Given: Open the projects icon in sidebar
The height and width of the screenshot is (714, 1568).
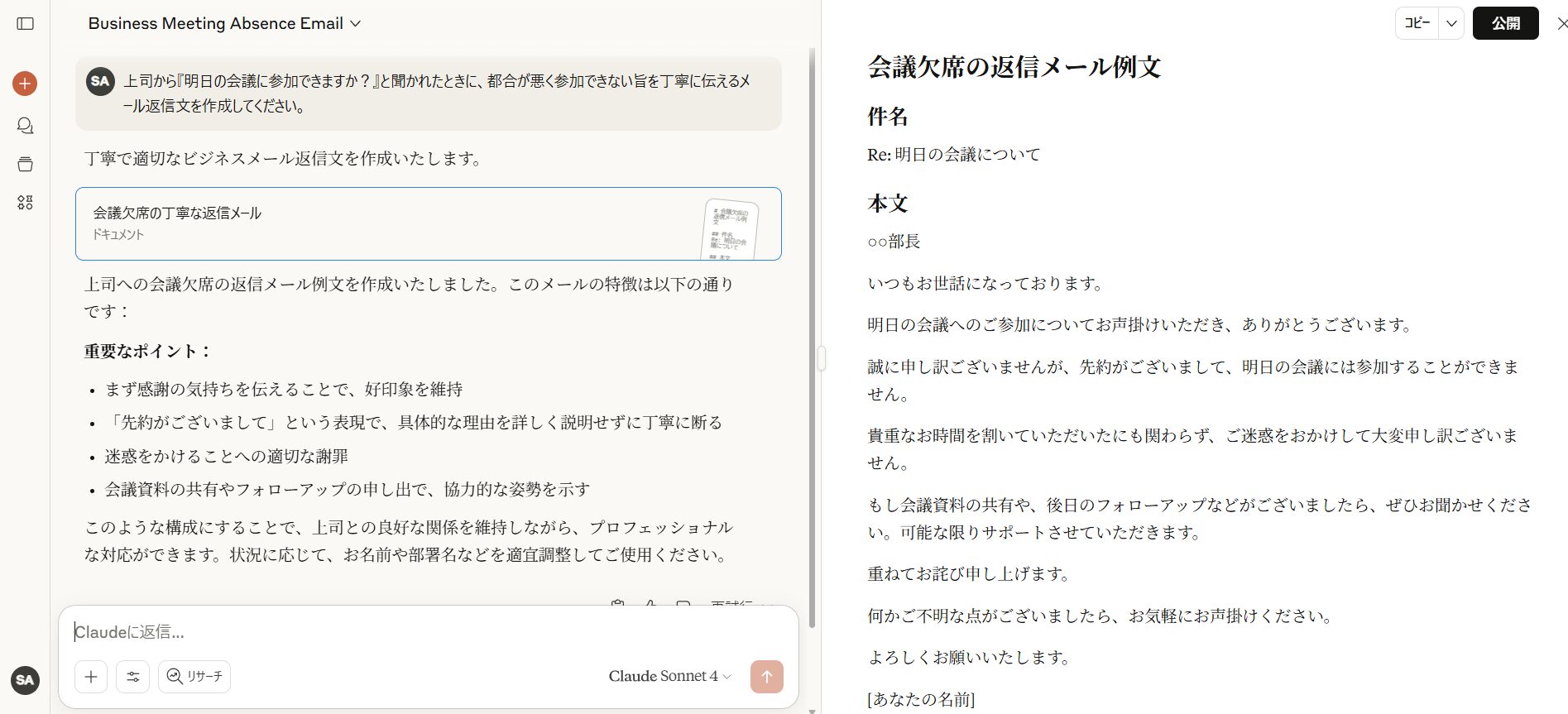Looking at the screenshot, I should click(x=26, y=164).
